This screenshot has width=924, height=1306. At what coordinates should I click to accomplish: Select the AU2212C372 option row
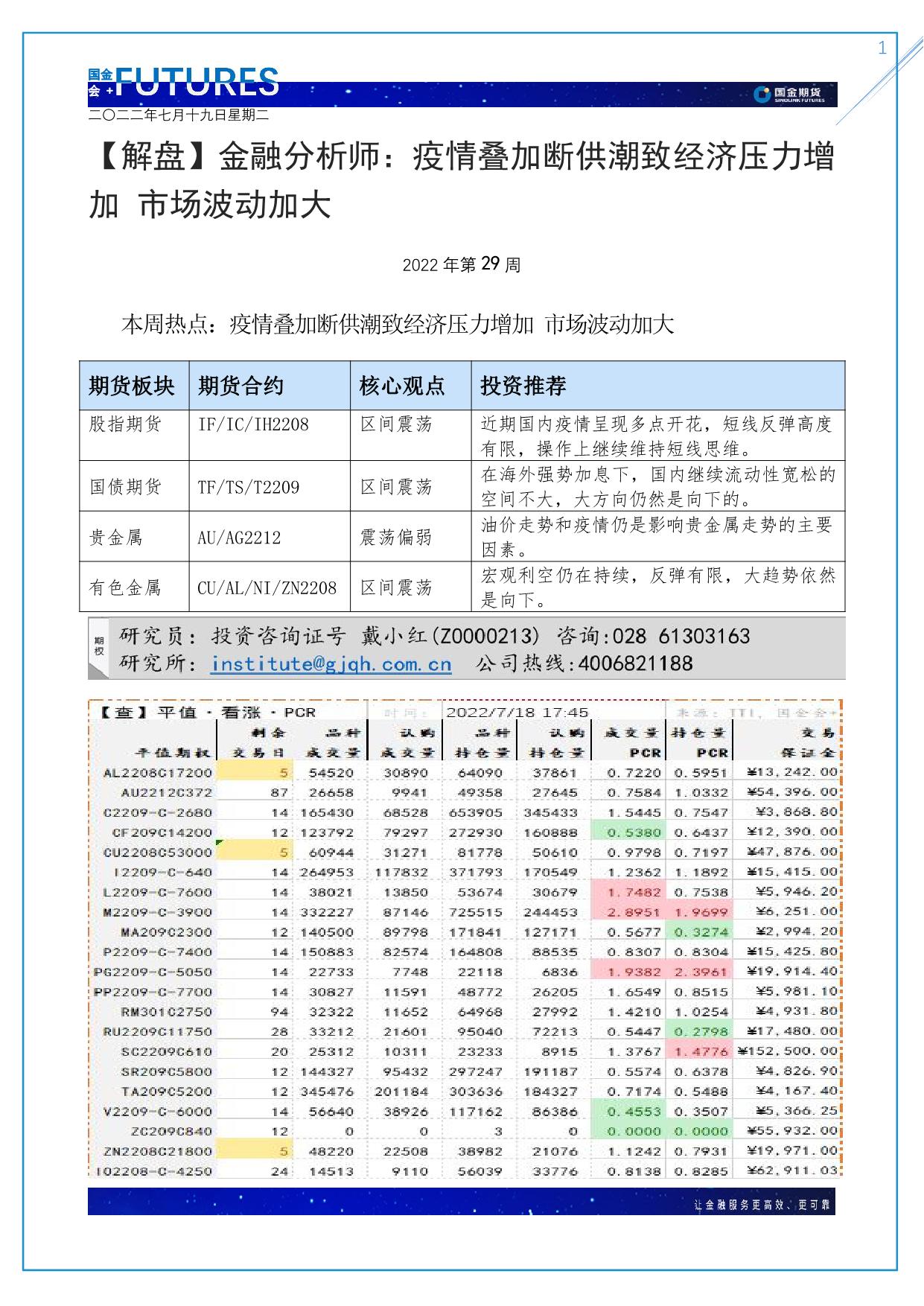(465, 793)
